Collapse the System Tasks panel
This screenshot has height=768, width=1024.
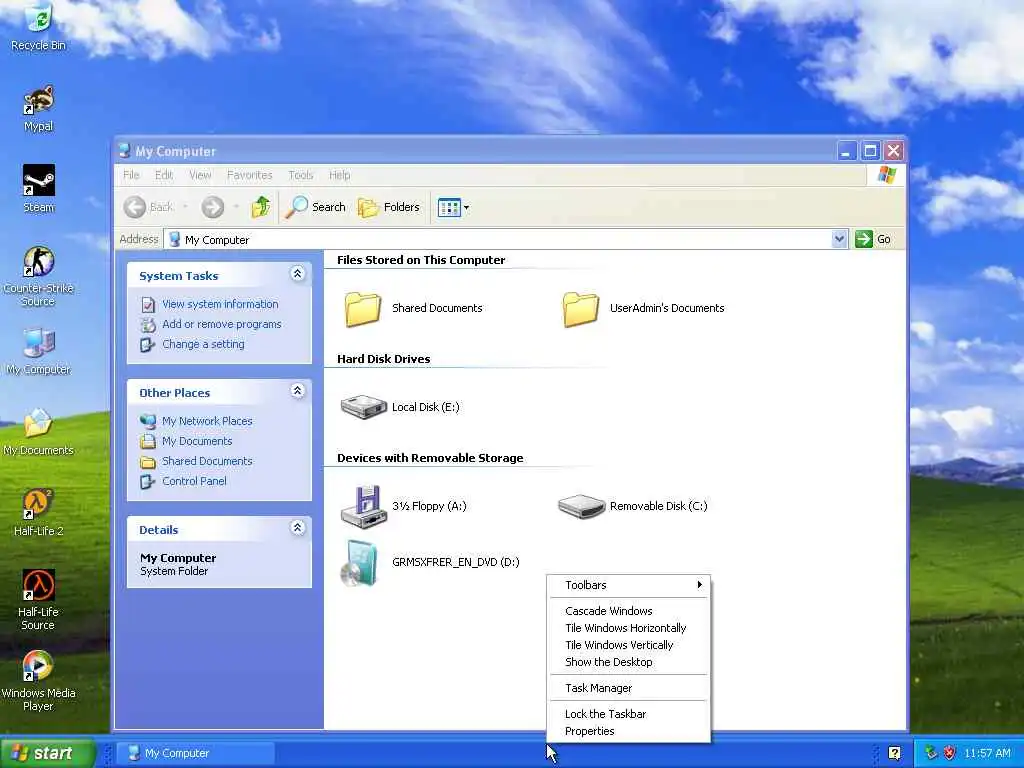click(297, 274)
